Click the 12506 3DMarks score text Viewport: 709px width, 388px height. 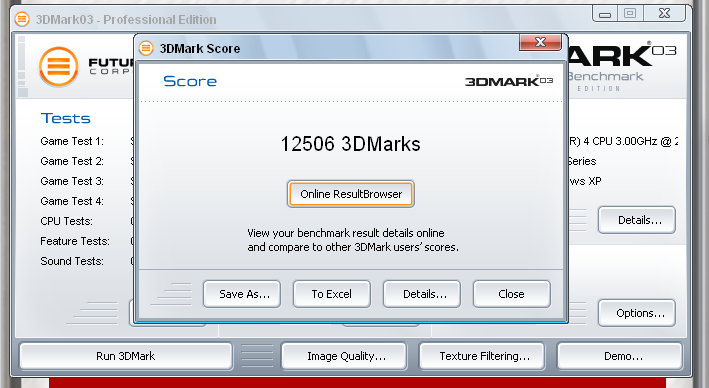click(x=350, y=144)
